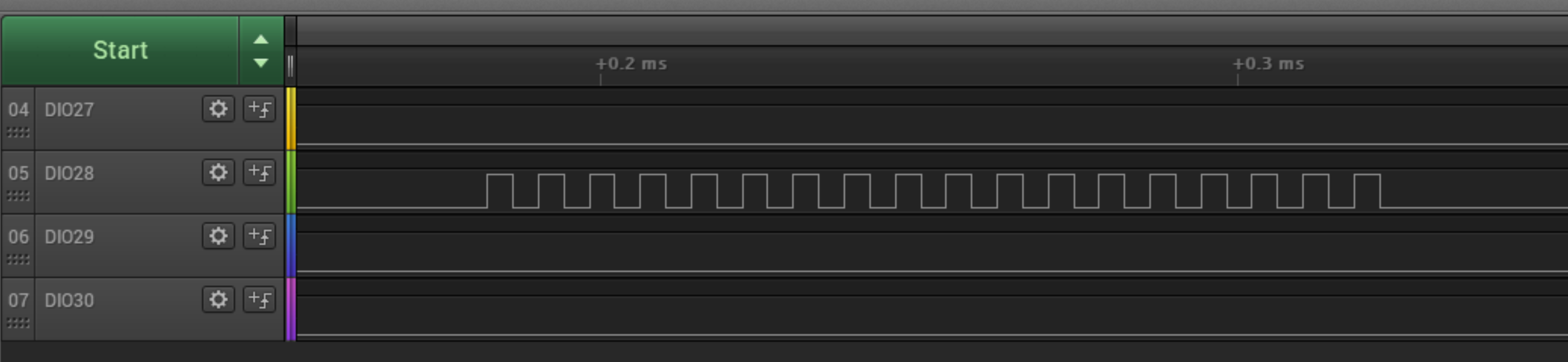Toggle the trigger dot grid under DIO29
The width and height of the screenshot is (1568, 362).
click(18, 260)
